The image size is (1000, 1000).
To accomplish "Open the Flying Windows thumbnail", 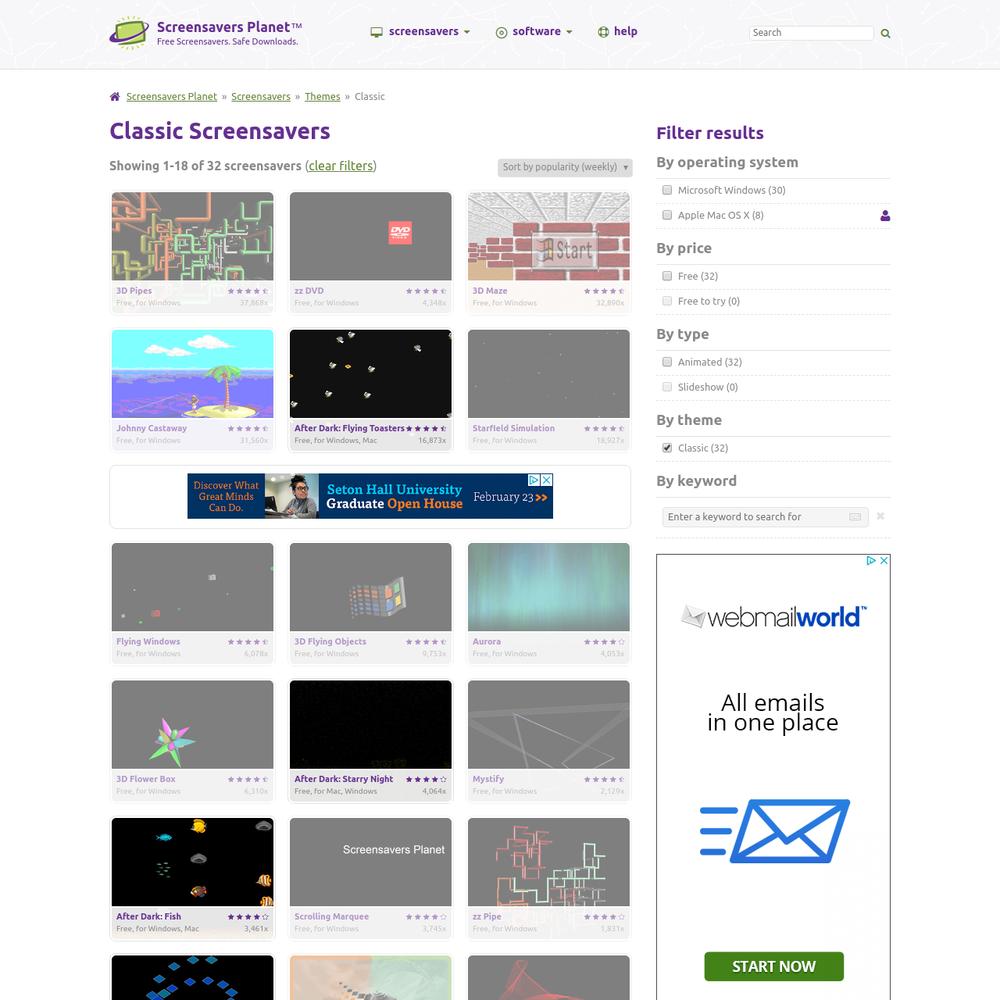I will tap(193, 587).
